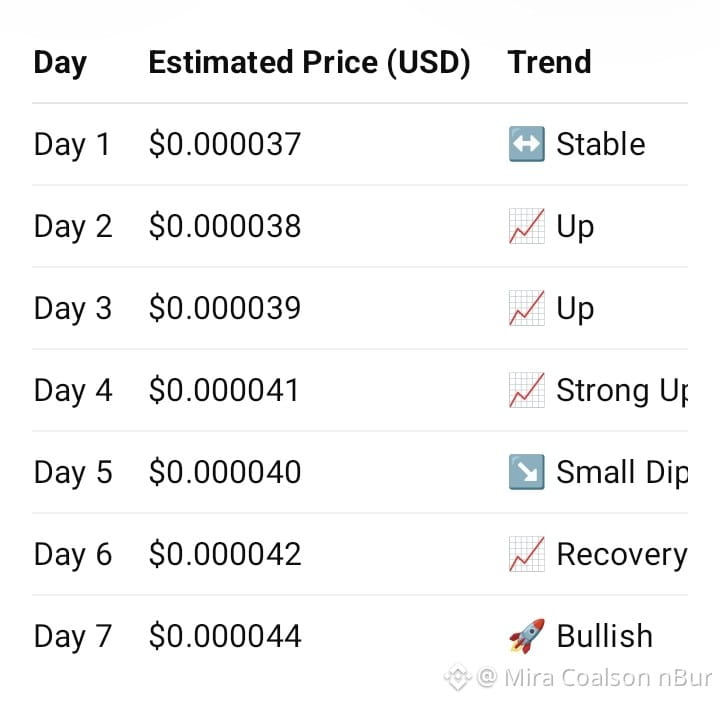Select the Estimated Price (USD) header
Viewport: 720px width, 702px height.
(x=309, y=62)
